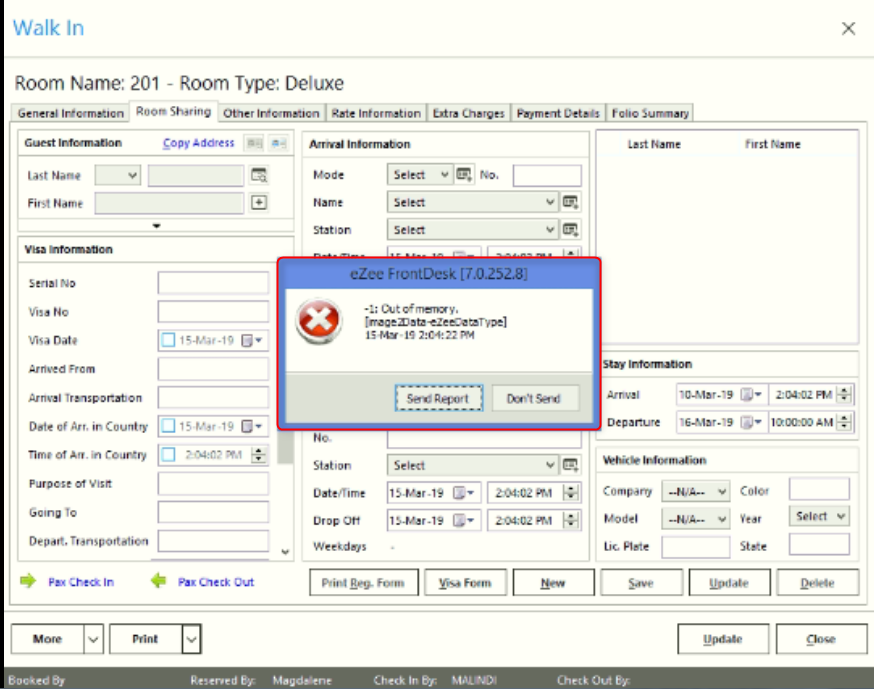Enable the Visa Date checkbox
This screenshot has width=874, height=689.
click(168, 339)
